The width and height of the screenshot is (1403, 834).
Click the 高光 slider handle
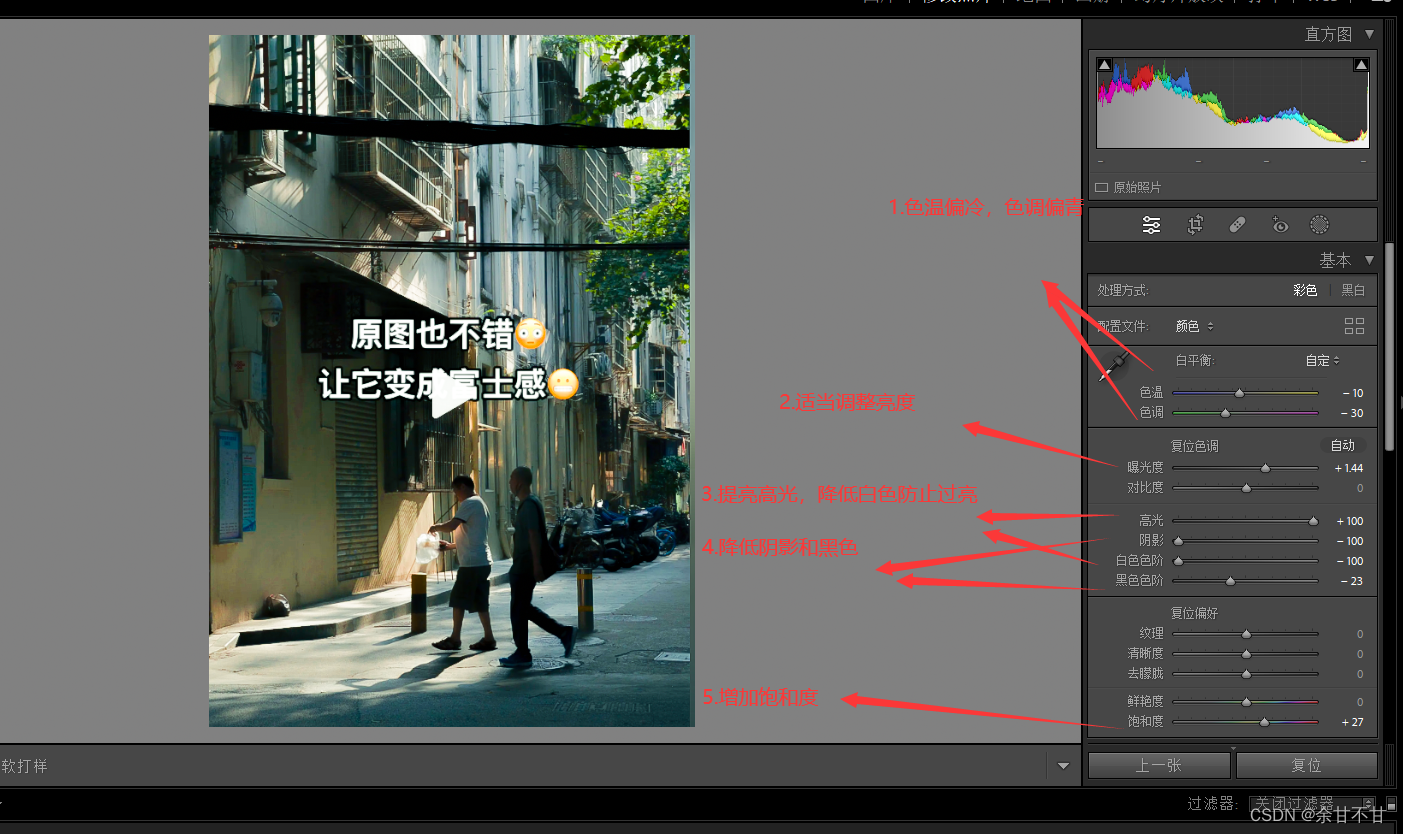tap(1314, 521)
